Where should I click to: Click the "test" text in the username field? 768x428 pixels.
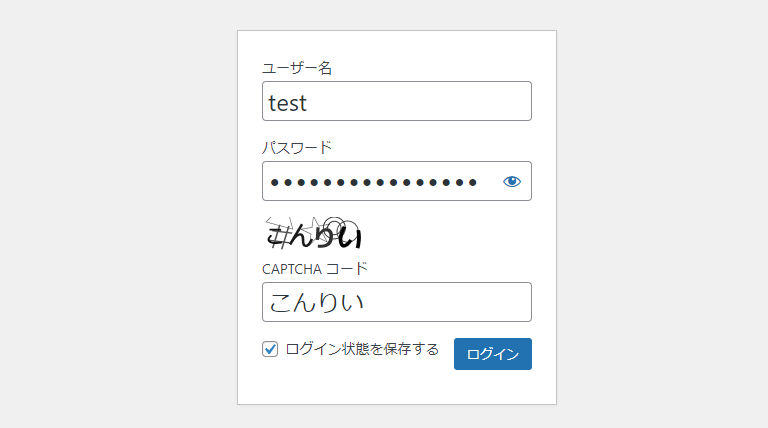(288, 102)
